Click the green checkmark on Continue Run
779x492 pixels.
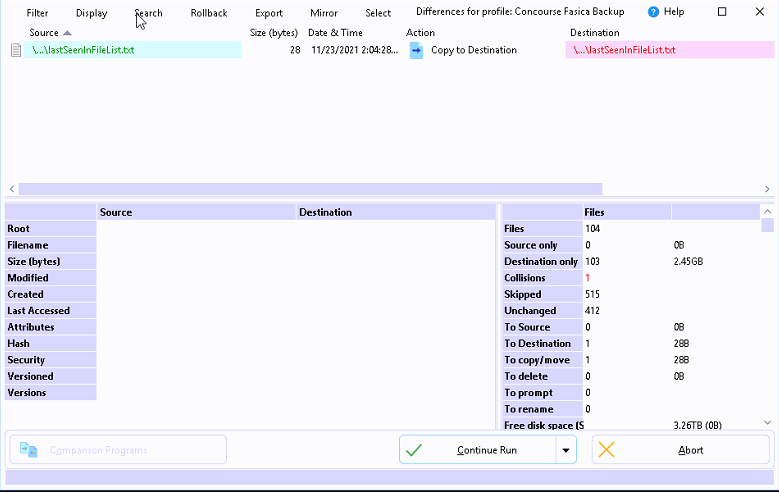click(x=414, y=450)
